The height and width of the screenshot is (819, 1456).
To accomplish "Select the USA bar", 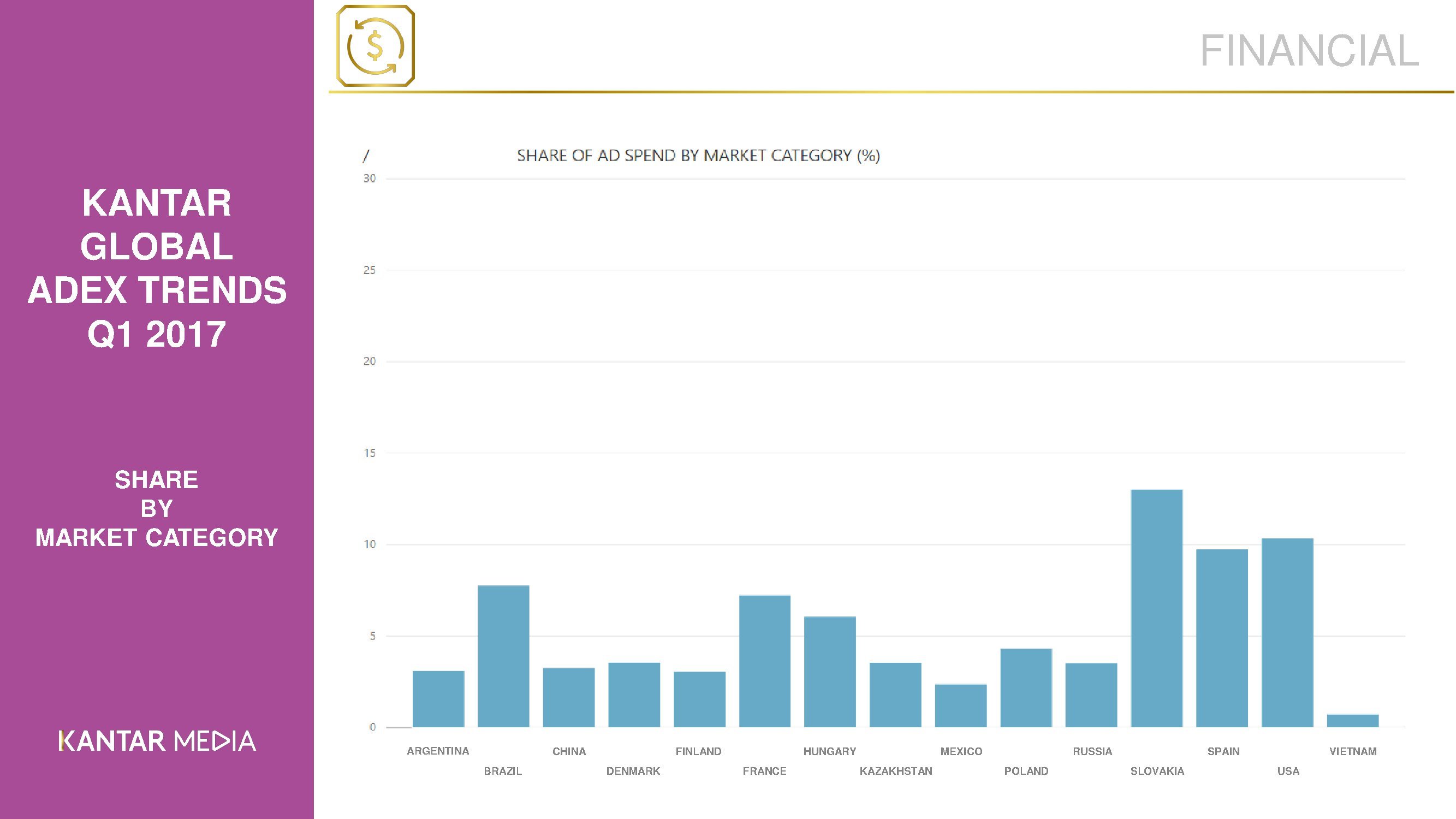I will (1287, 632).
